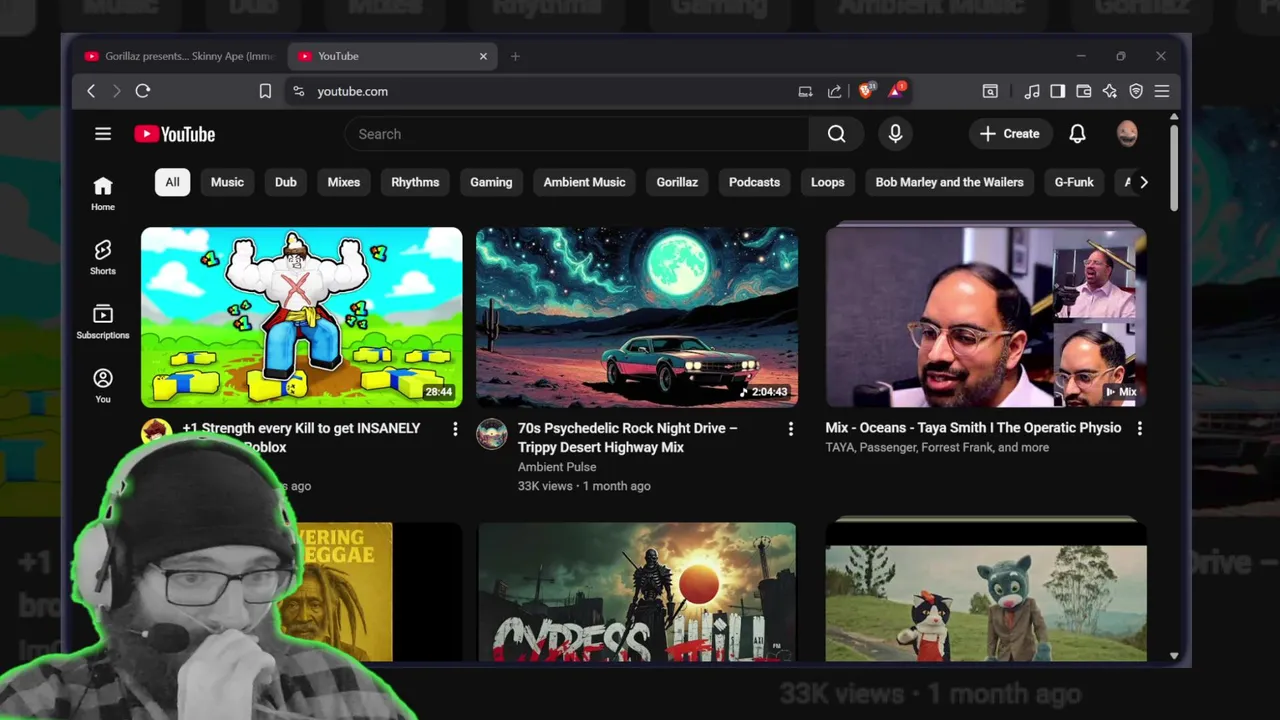Select the Loops filter chip
The height and width of the screenshot is (720, 1280).
click(828, 182)
